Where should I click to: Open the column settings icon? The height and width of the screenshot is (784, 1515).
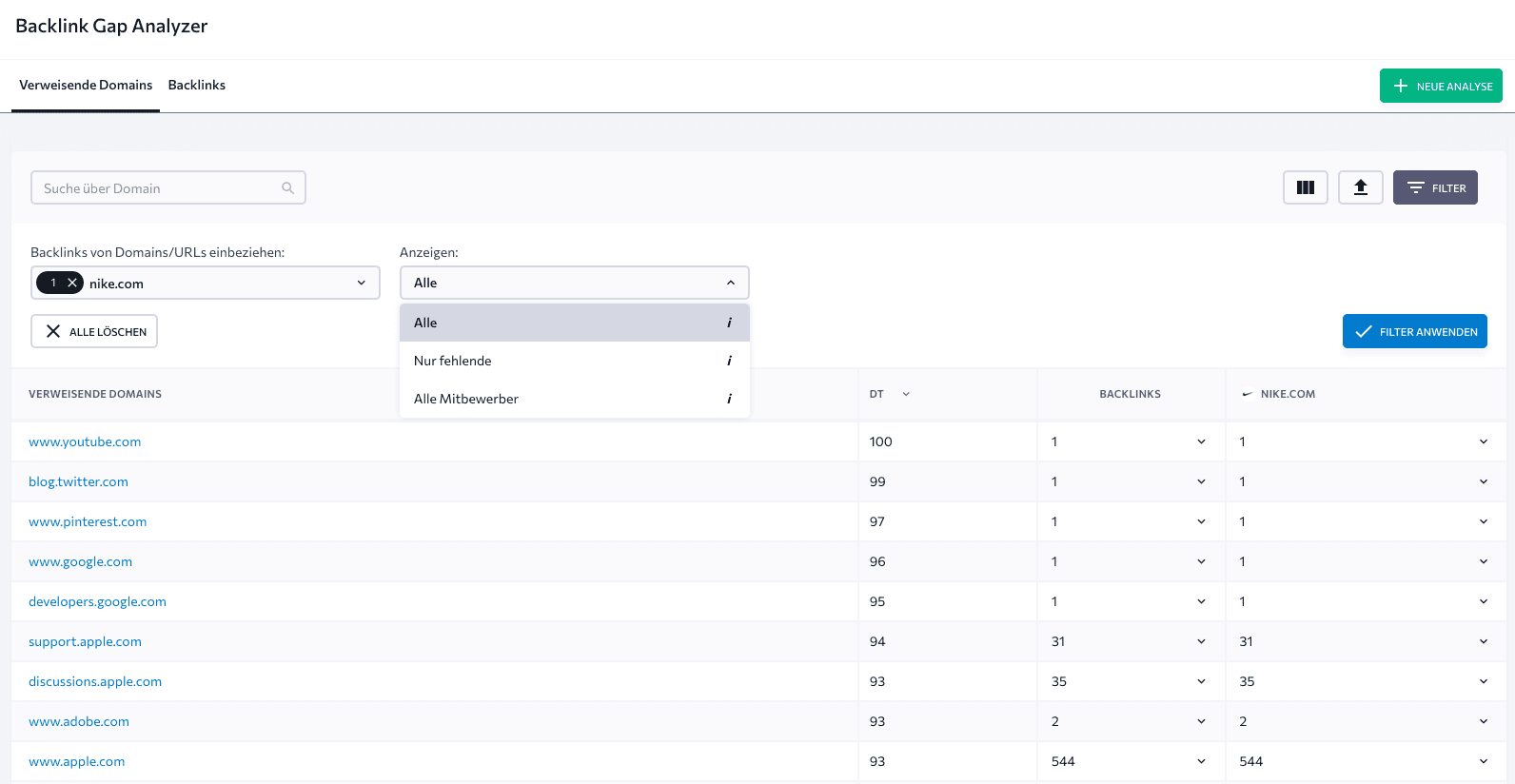point(1306,187)
